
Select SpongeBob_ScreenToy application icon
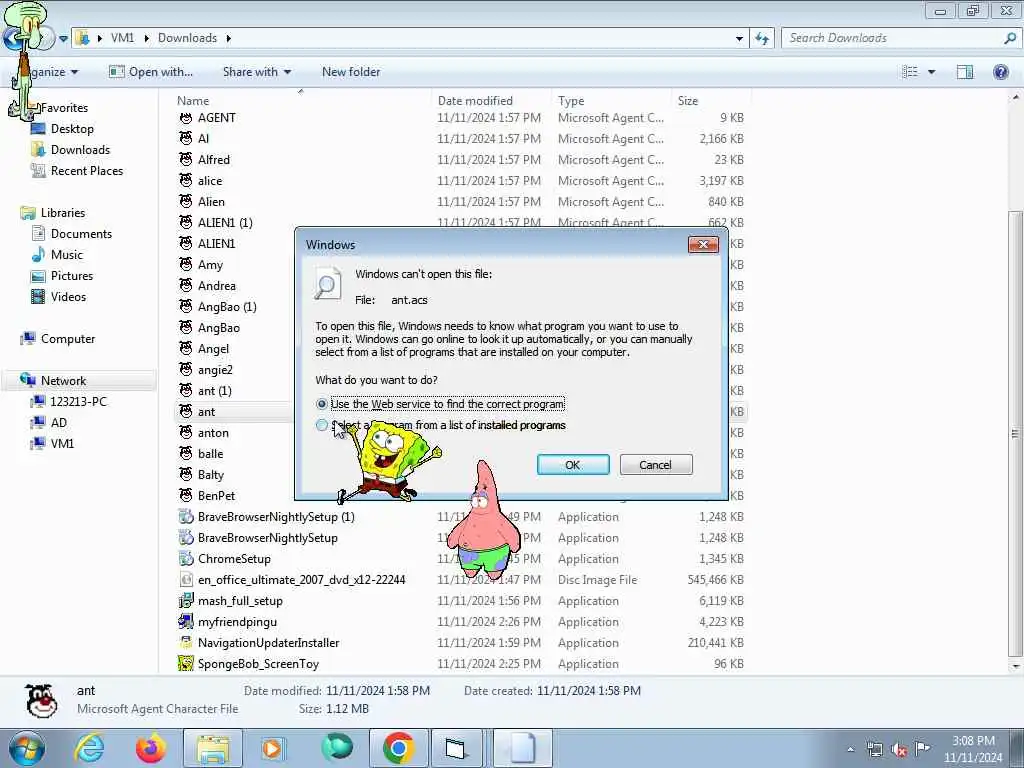point(186,664)
